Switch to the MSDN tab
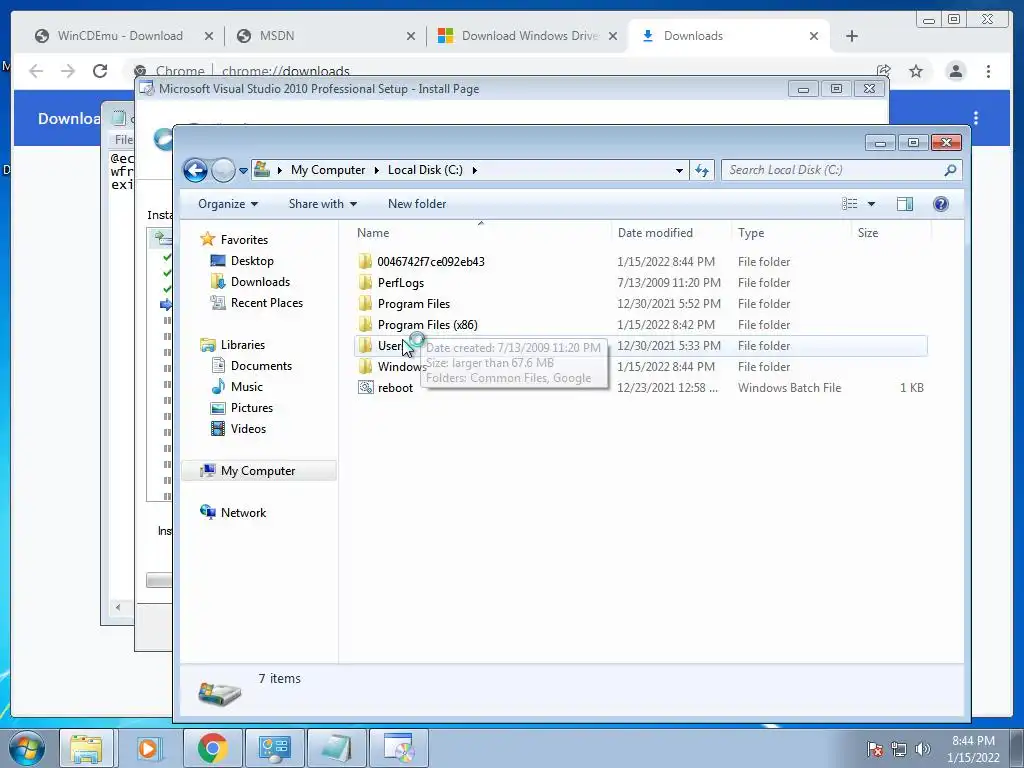 coord(277,36)
